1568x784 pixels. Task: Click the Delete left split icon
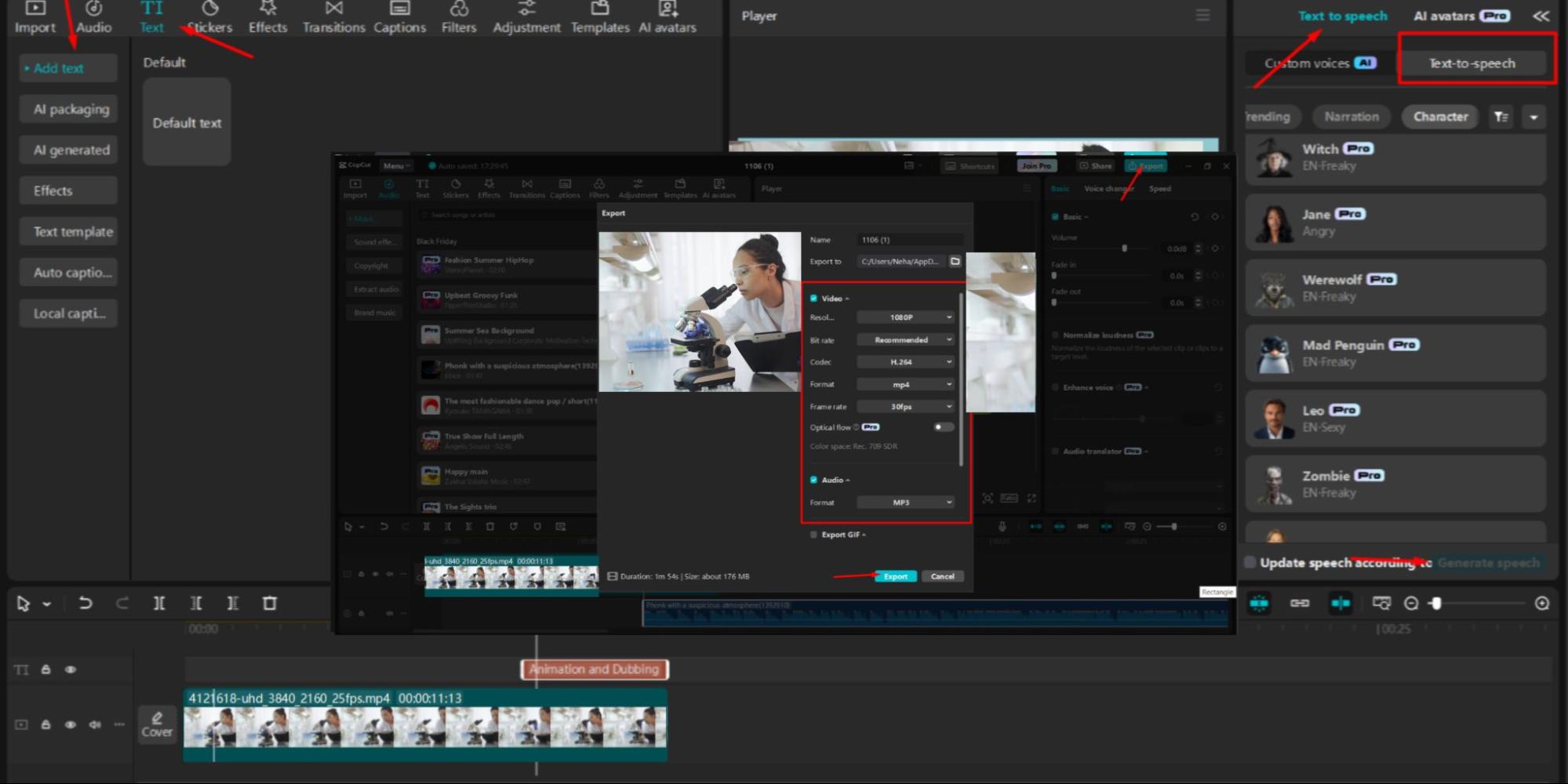point(196,603)
